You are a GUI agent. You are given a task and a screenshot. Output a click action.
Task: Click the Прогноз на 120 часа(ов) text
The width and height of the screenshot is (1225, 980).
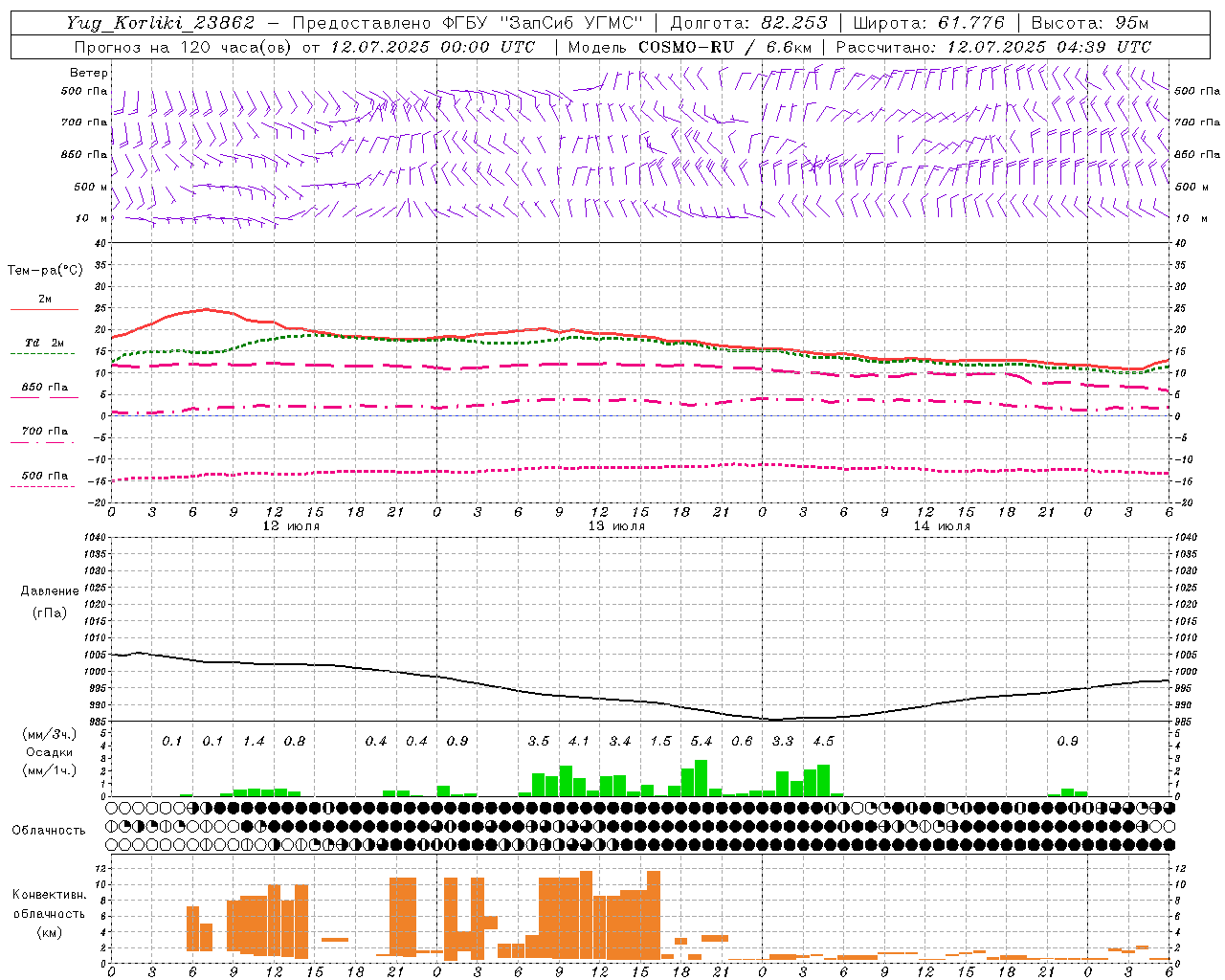184,47
